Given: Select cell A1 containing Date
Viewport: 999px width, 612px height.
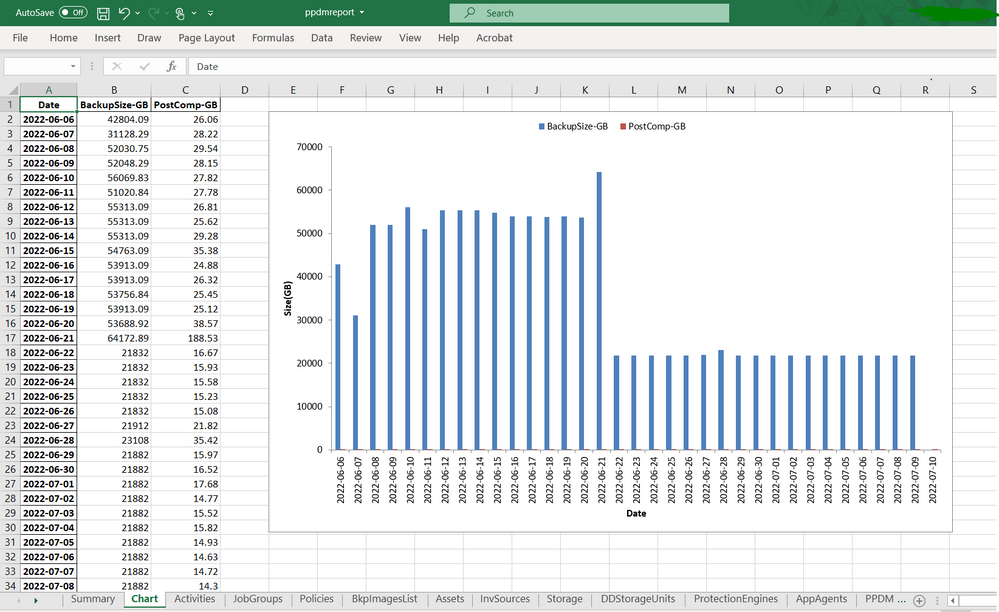Looking at the screenshot, I should (48, 104).
